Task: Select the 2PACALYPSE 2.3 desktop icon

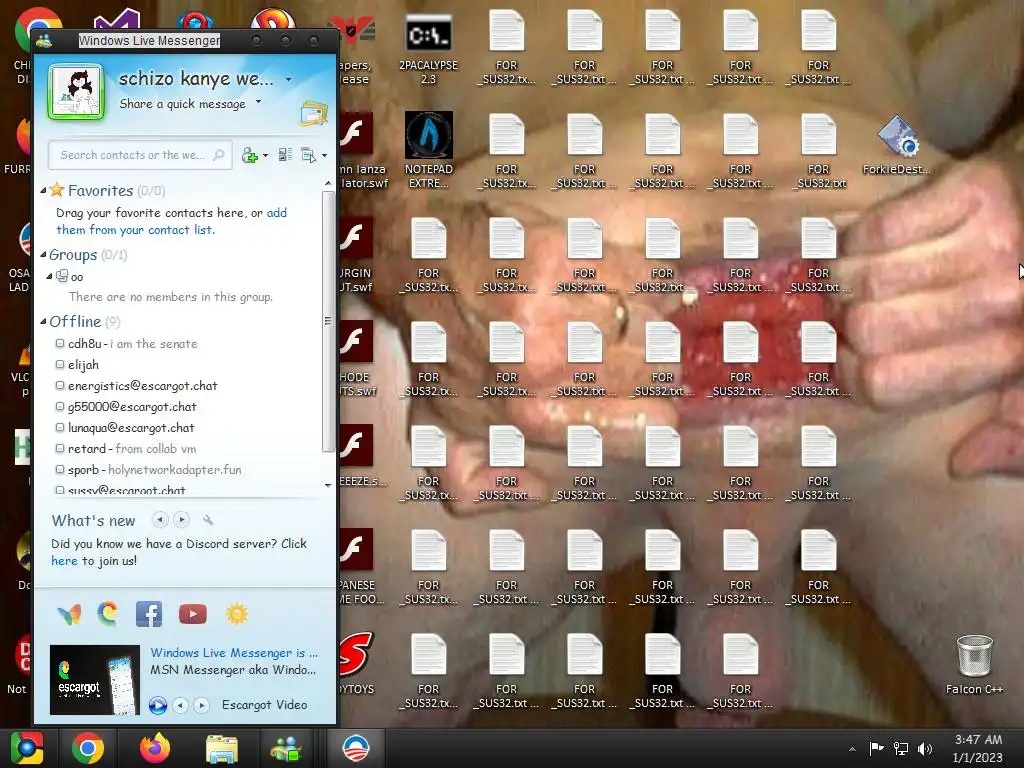Action: point(428,50)
